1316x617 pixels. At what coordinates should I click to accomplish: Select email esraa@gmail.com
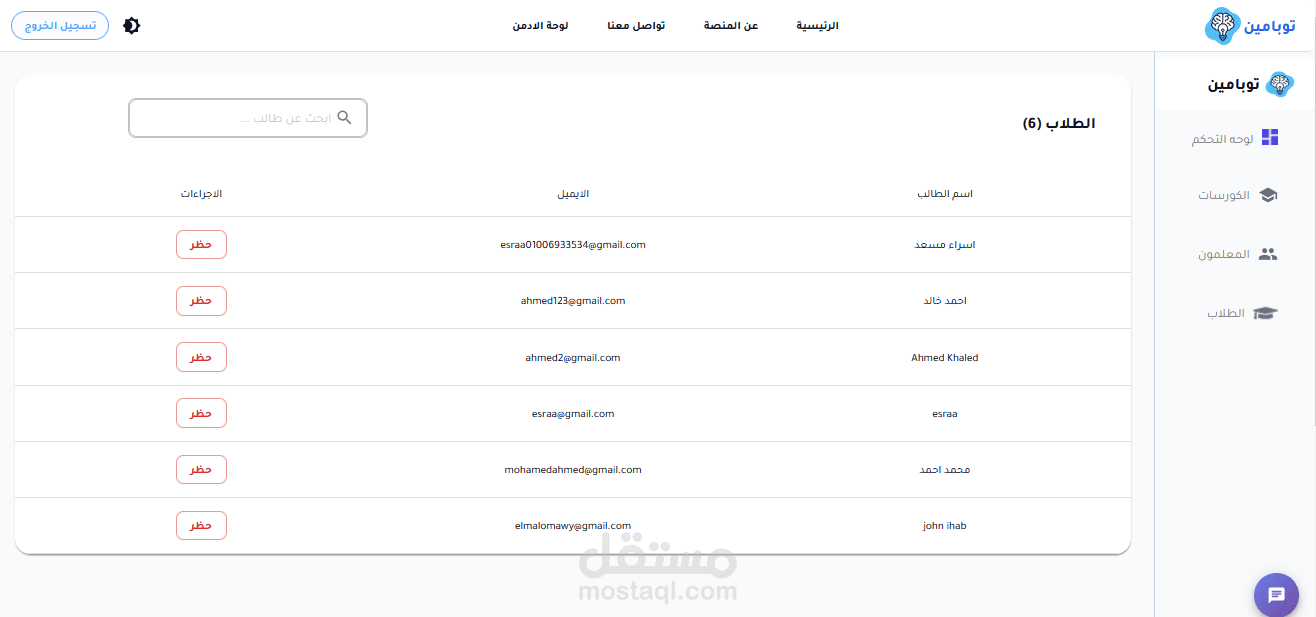[573, 413]
